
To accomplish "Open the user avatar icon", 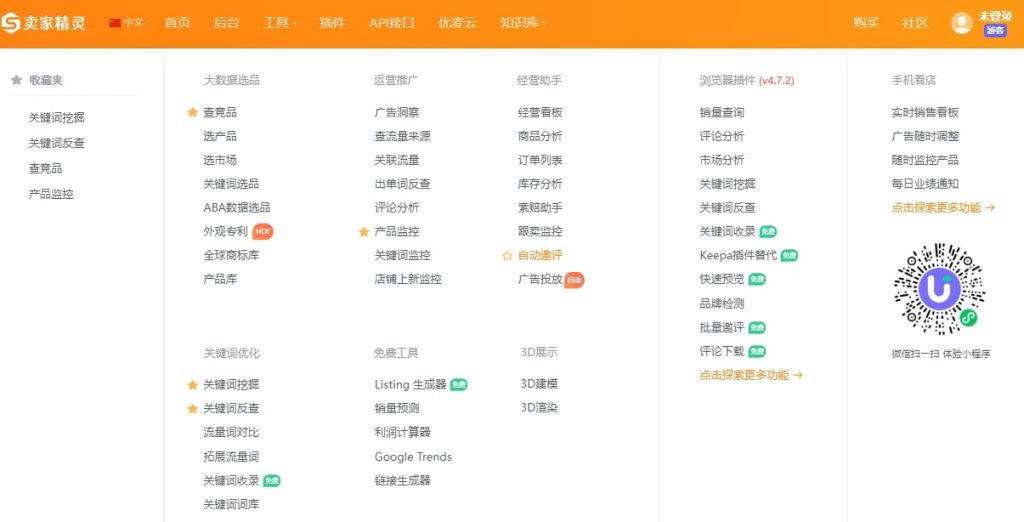I will pos(961,23).
